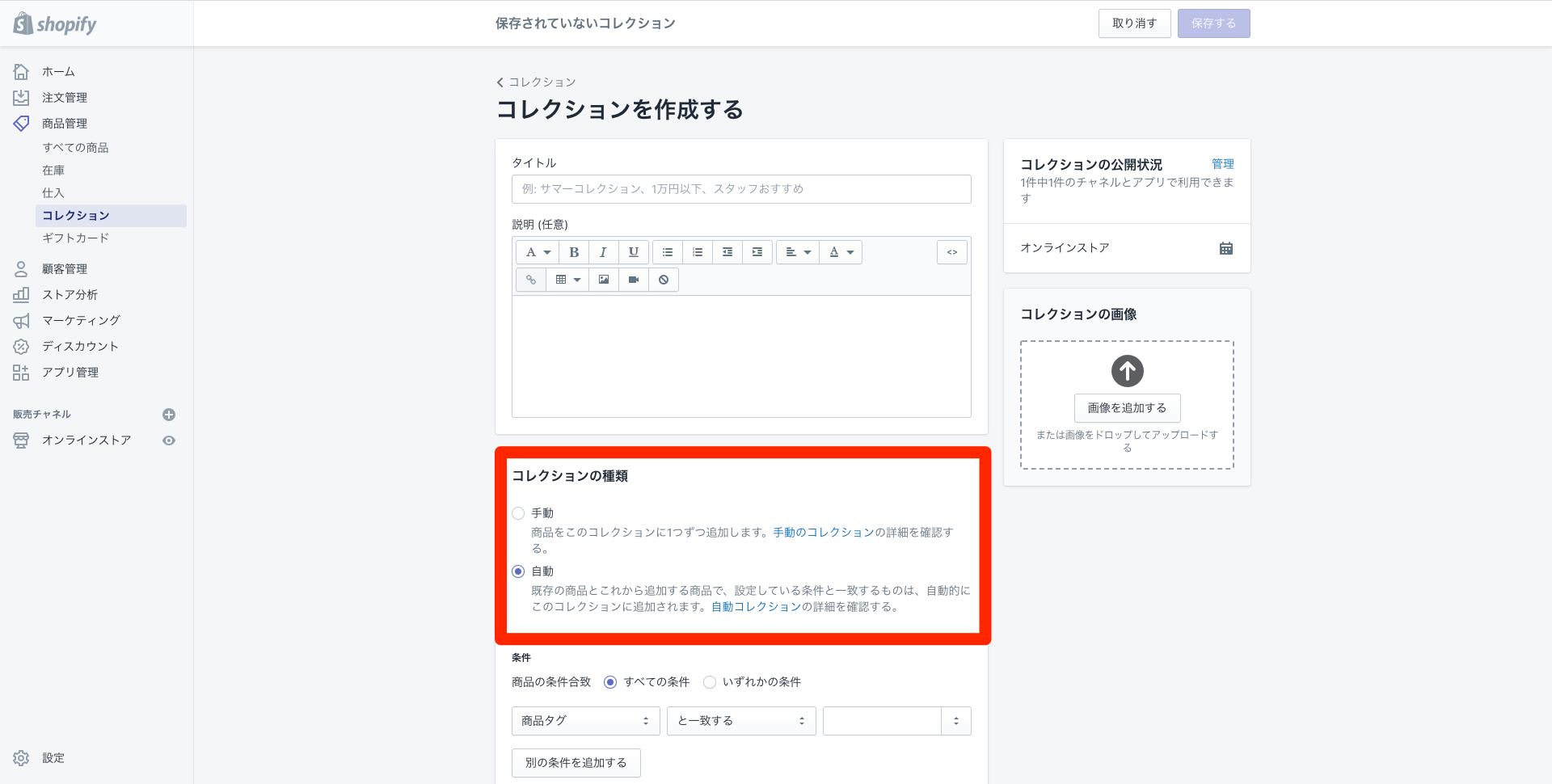
Task: Open the HTML code view of the description
Action: [951, 251]
